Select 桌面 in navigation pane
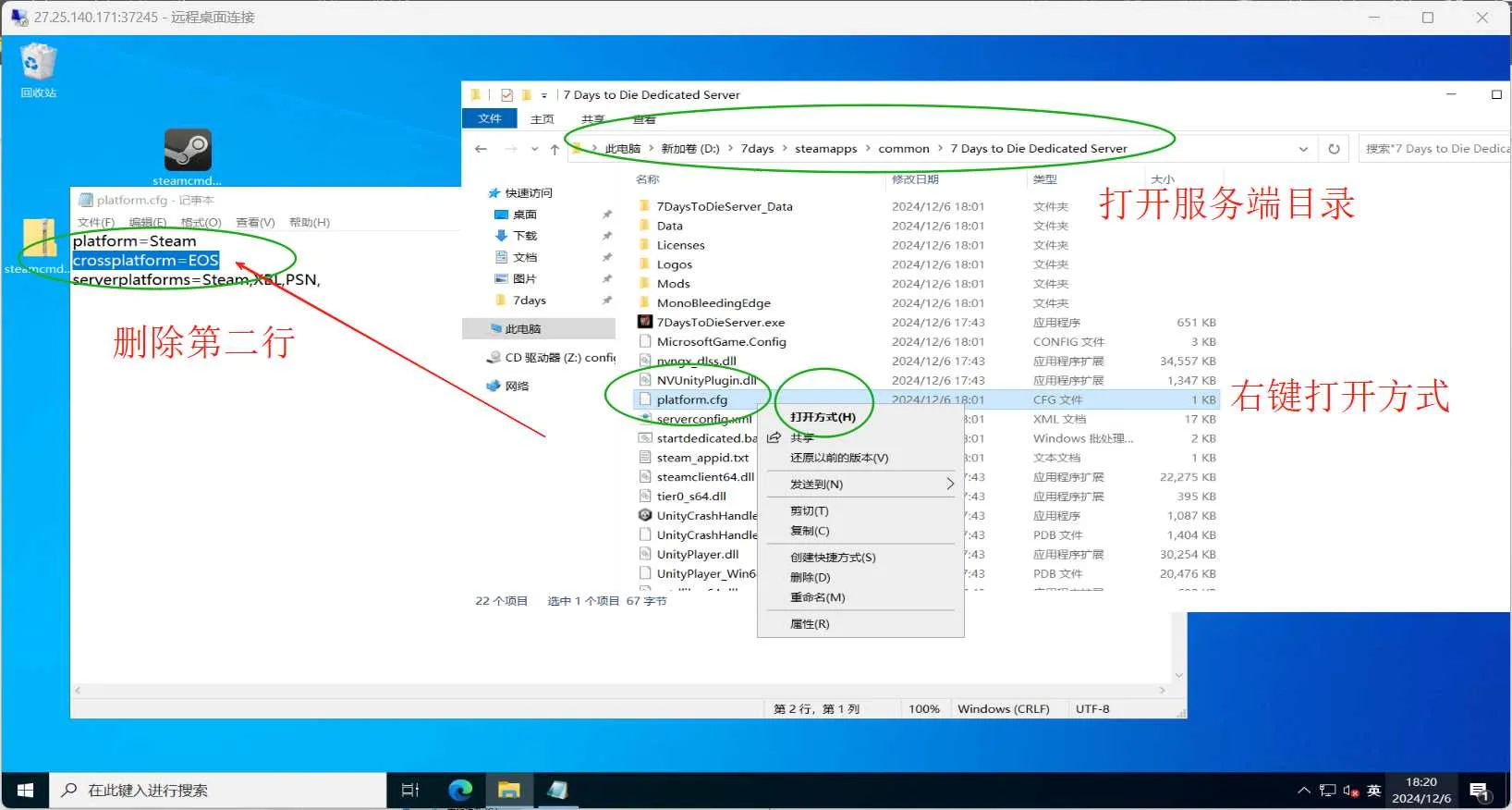Viewport: 1512px width, 810px height. [x=524, y=215]
